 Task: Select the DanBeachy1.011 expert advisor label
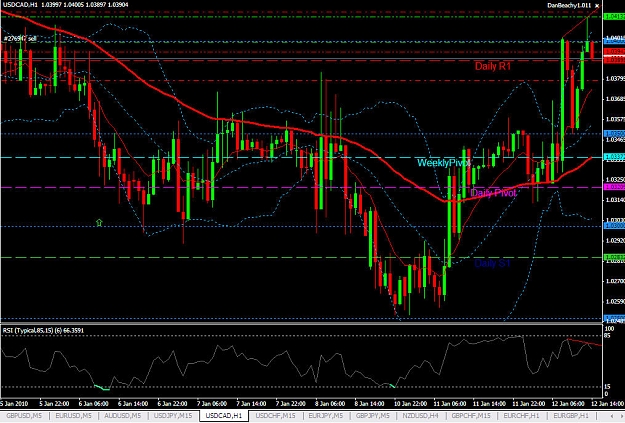[569, 5]
